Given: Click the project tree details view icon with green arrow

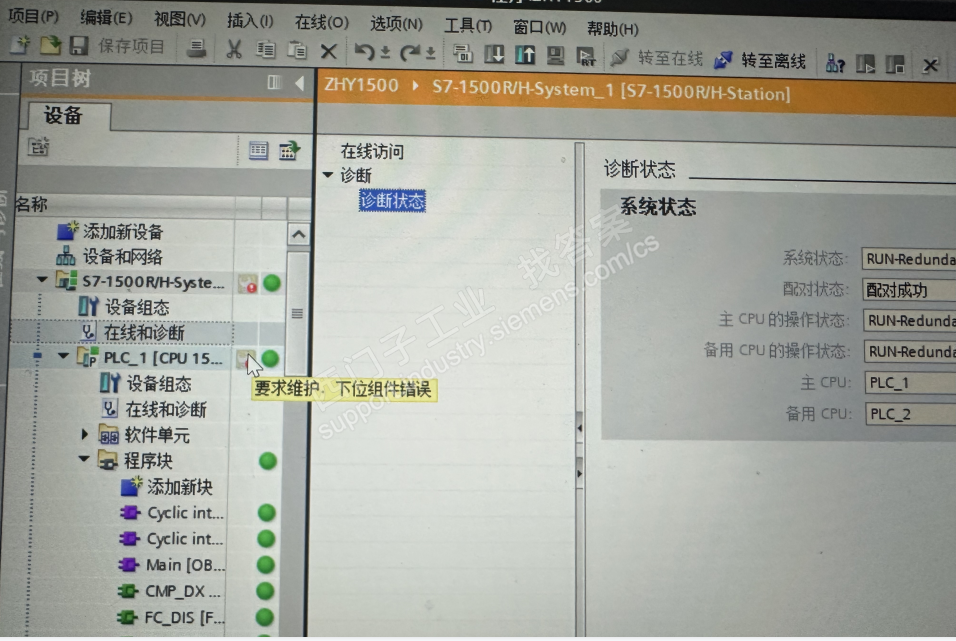Looking at the screenshot, I should point(290,150).
